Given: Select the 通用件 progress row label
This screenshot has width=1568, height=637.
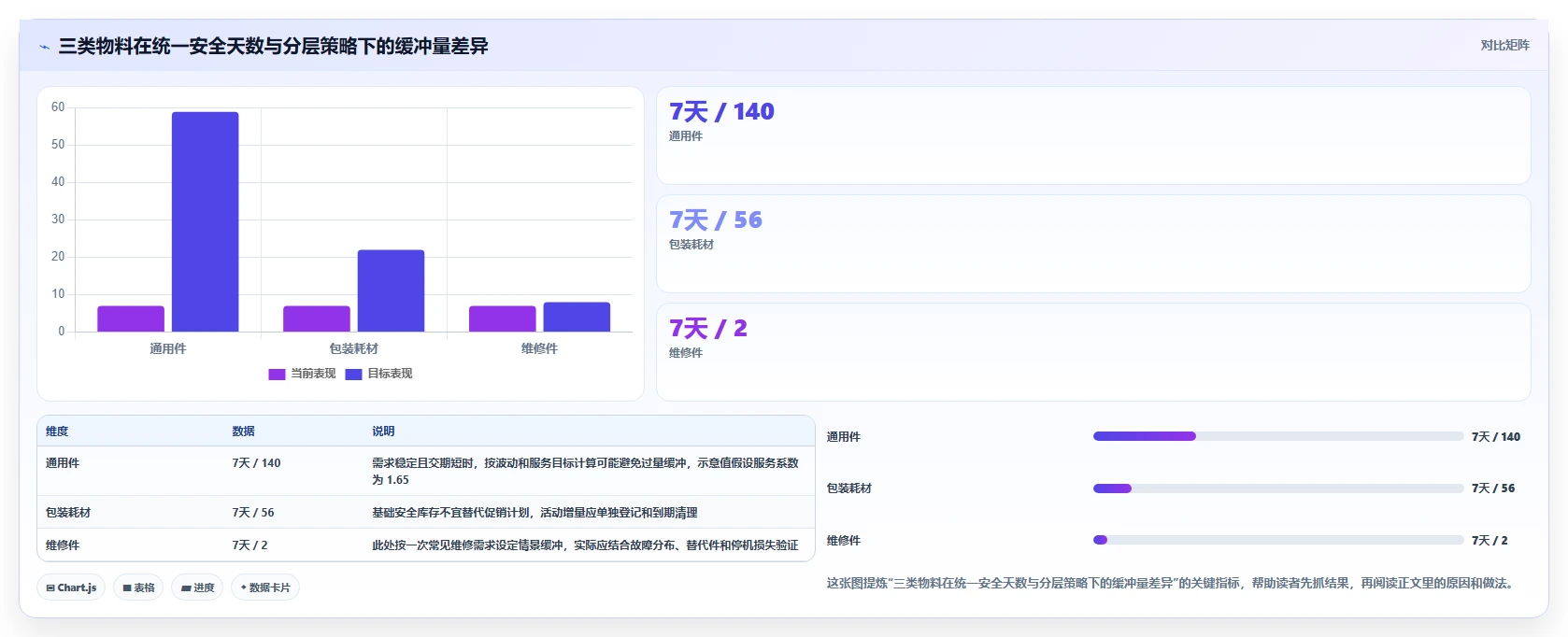Looking at the screenshot, I should click(x=844, y=437).
